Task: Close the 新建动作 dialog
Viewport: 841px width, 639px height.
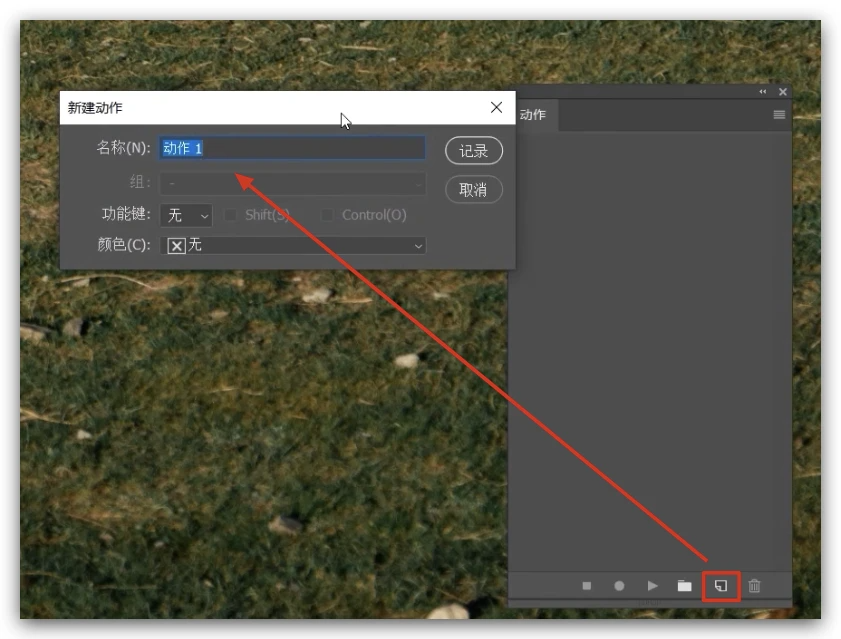Action: (496, 108)
